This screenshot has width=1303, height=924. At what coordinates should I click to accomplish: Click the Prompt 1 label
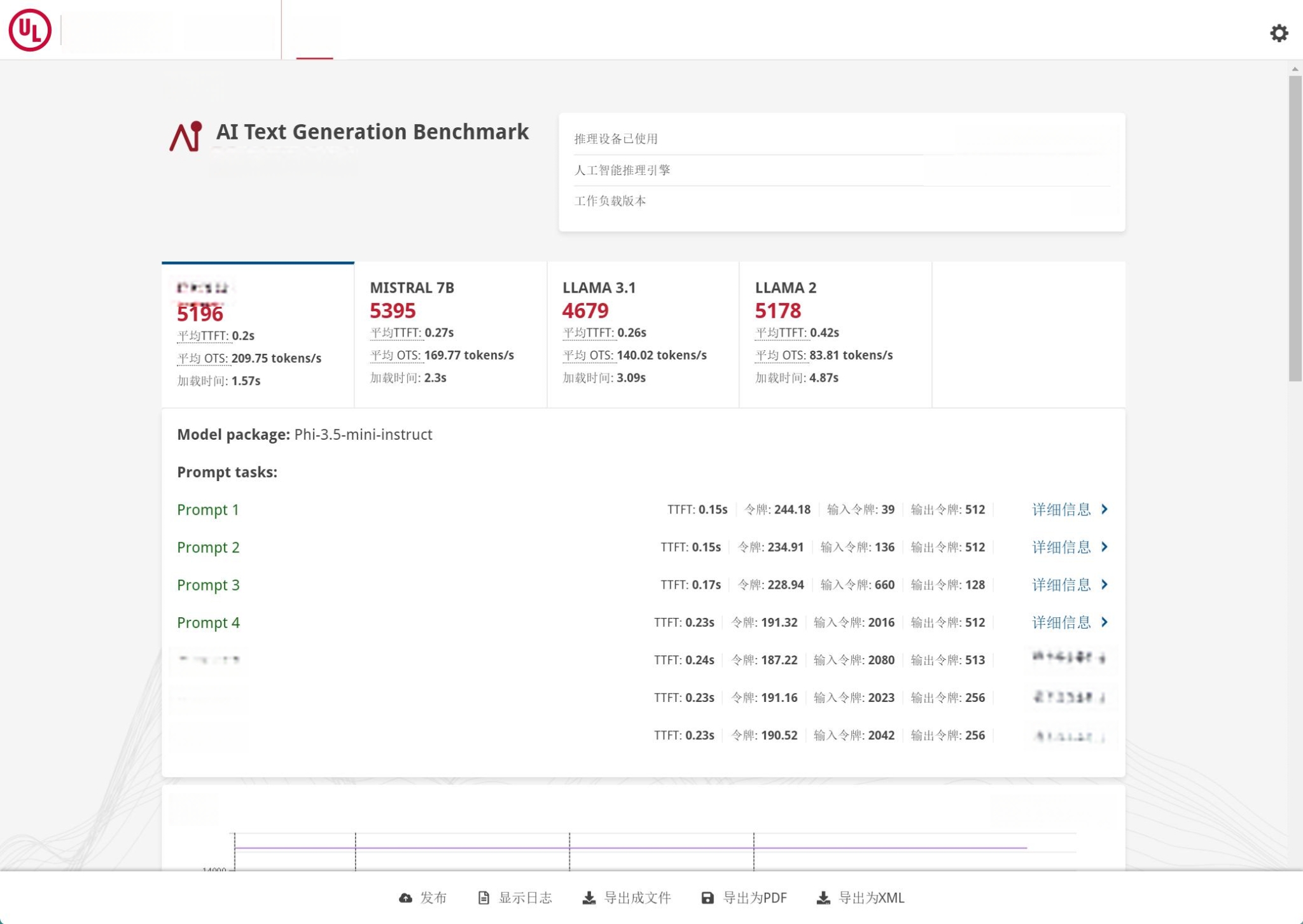coord(207,510)
